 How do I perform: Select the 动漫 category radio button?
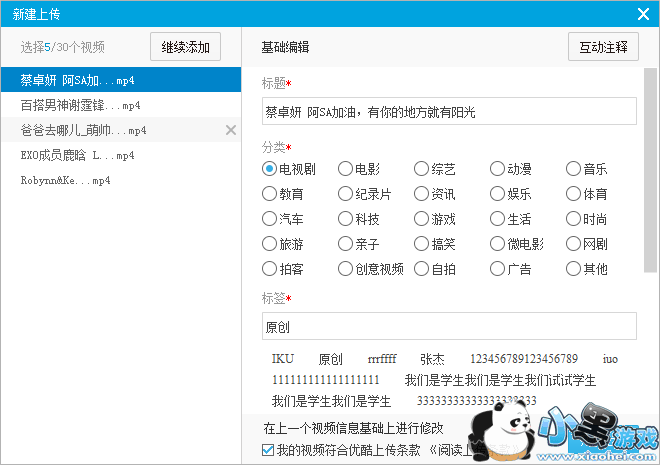pyautogui.click(x=497, y=169)
